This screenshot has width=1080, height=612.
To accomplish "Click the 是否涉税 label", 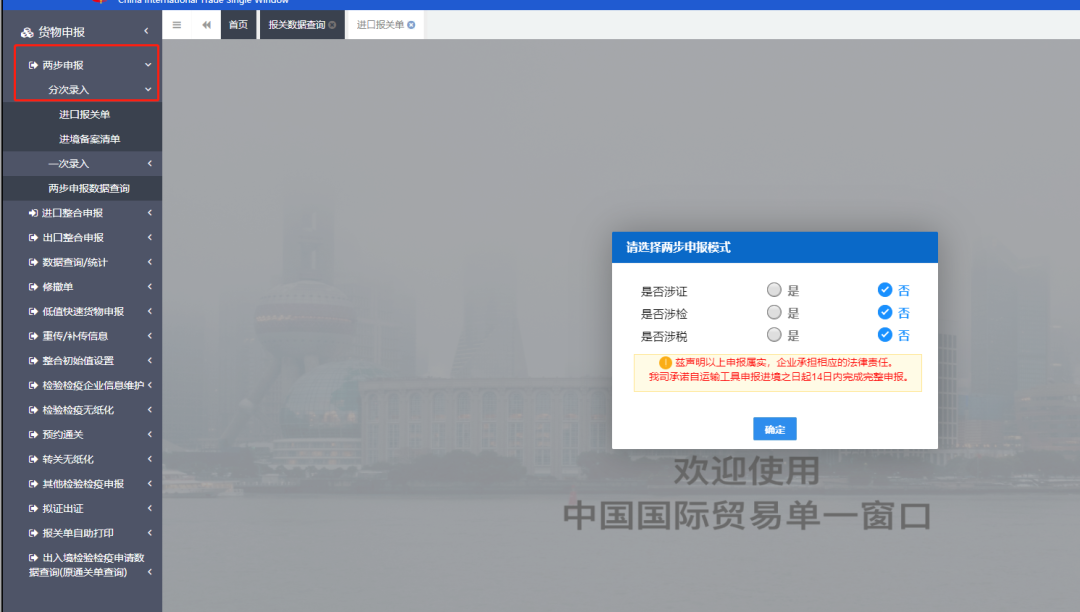I will [664, 337].
